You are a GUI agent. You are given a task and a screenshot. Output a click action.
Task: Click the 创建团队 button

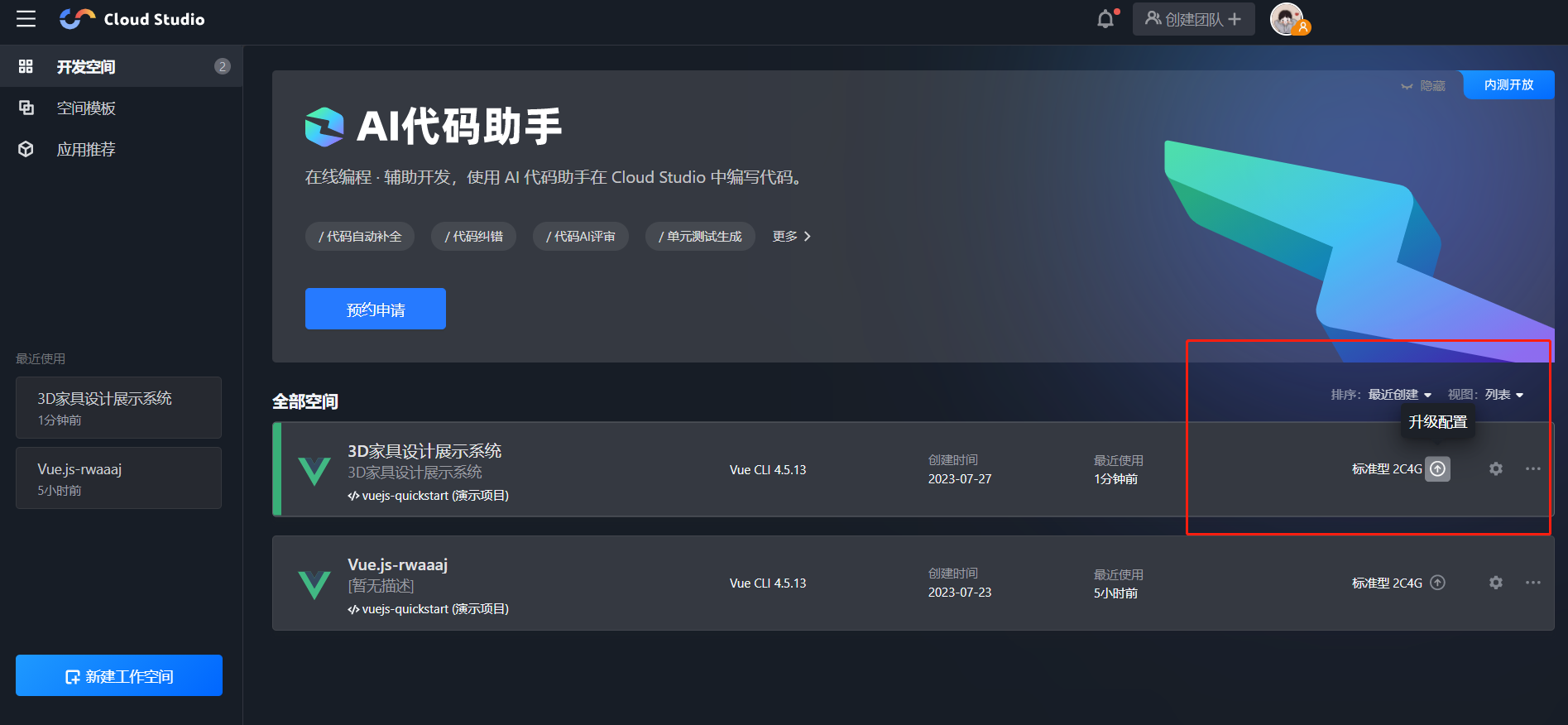tap(1193, 19)
